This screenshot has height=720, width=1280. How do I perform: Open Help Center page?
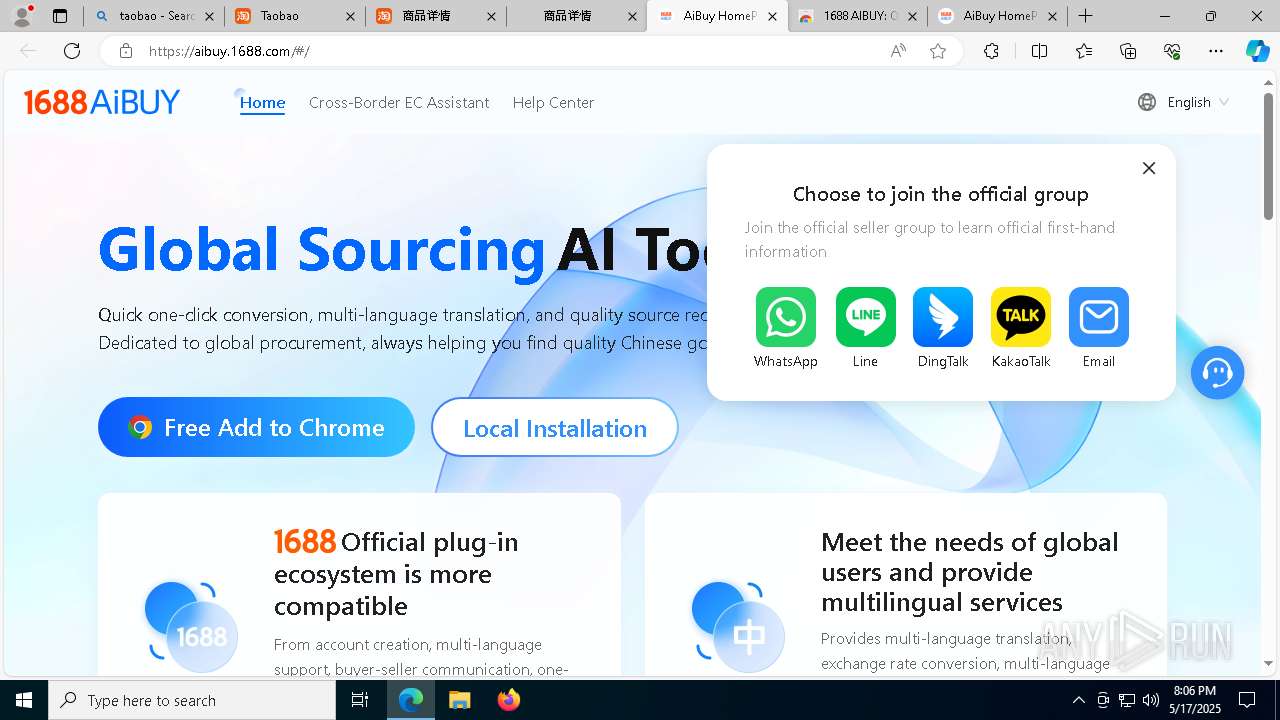tap(553, 102)
